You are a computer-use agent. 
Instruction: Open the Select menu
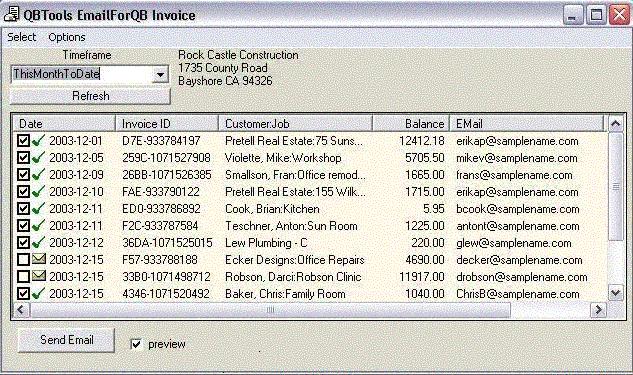coord(21,37)
